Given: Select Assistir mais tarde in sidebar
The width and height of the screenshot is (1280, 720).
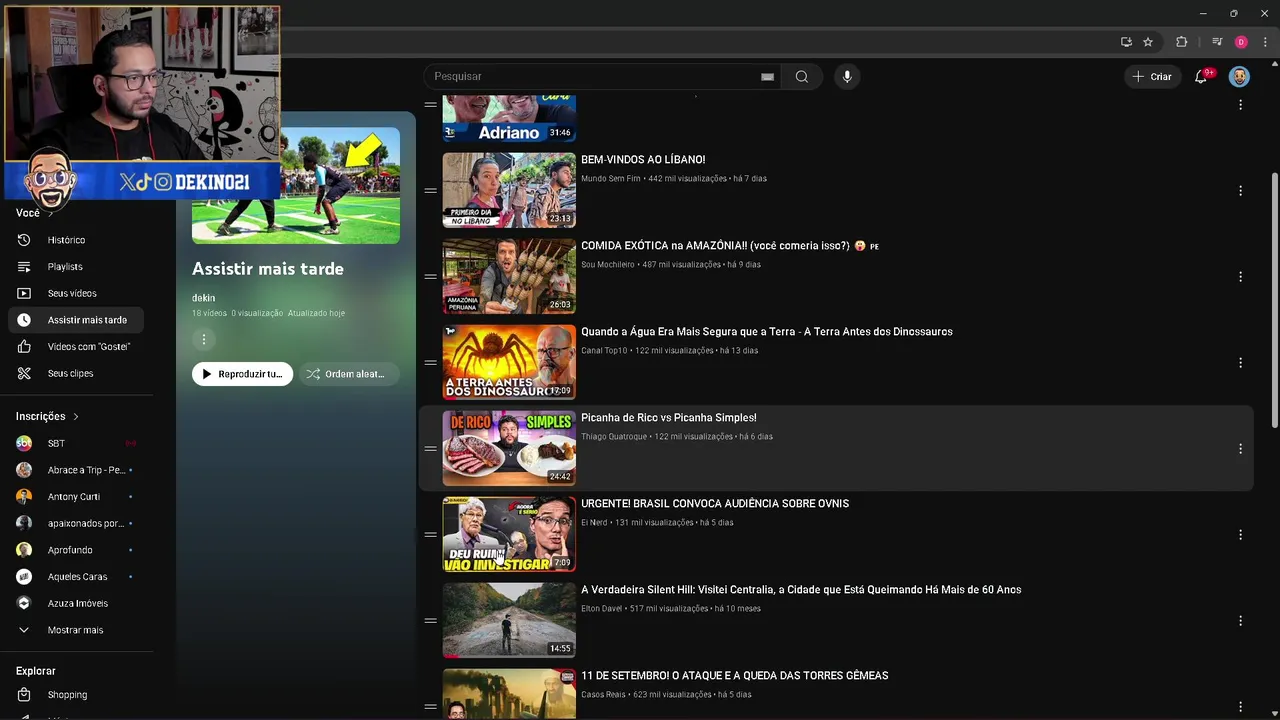Looking at the screenshot, I should click(78, 320).
